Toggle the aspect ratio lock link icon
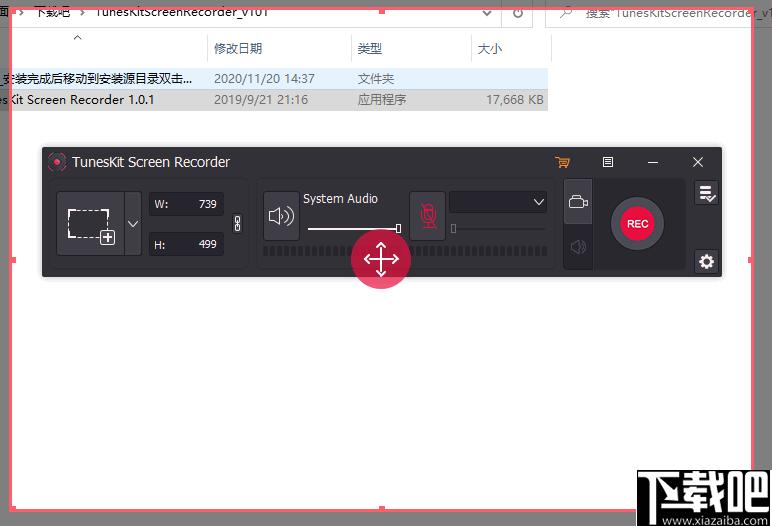The image size is (772, 526). click(x=237, y=224)
